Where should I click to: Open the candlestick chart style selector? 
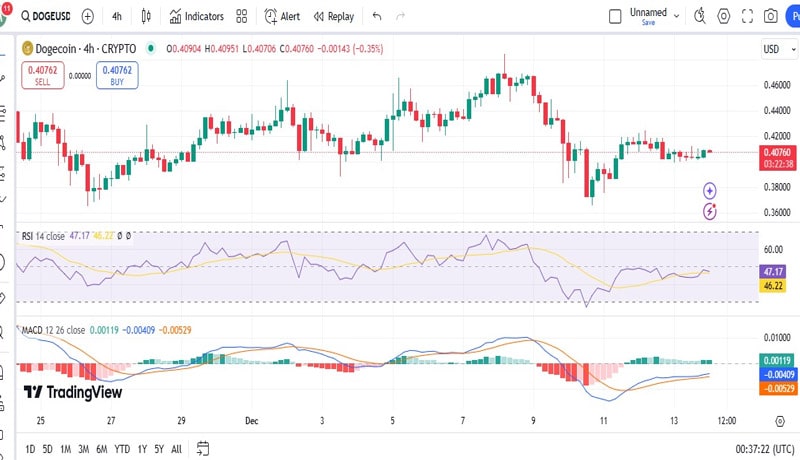click(146, 16)
